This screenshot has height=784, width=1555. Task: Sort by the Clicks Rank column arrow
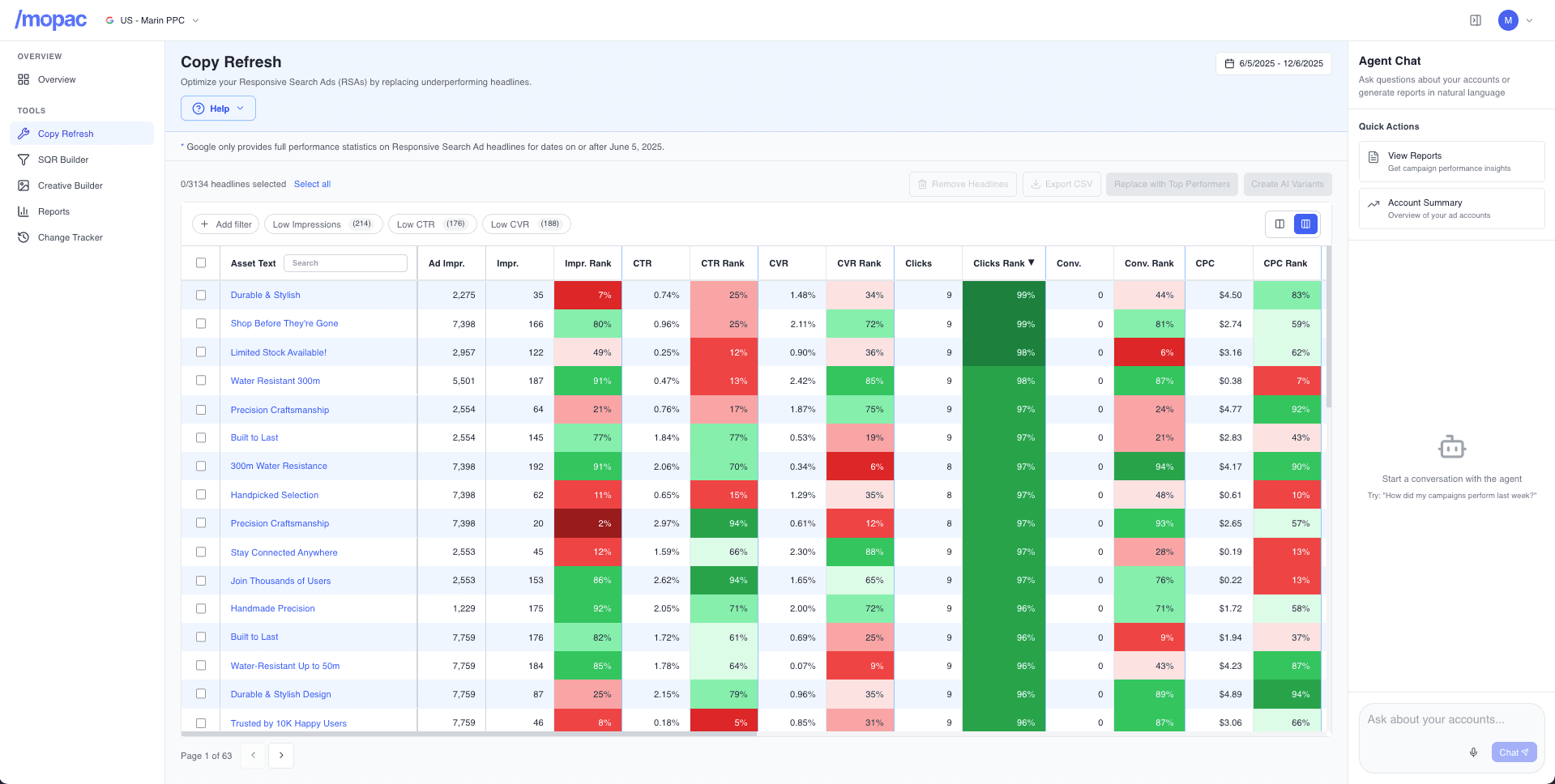click(x=1030, y=262)
